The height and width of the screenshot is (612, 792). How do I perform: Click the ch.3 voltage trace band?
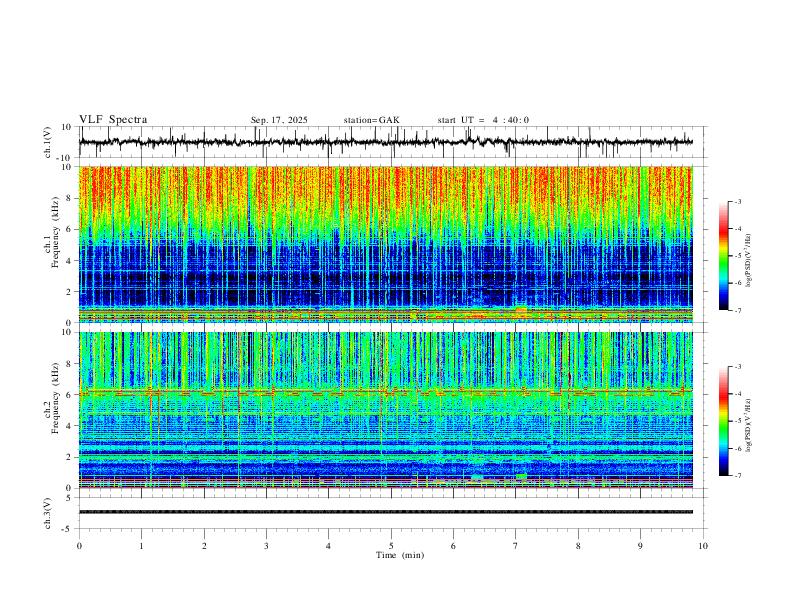[386, 512]
